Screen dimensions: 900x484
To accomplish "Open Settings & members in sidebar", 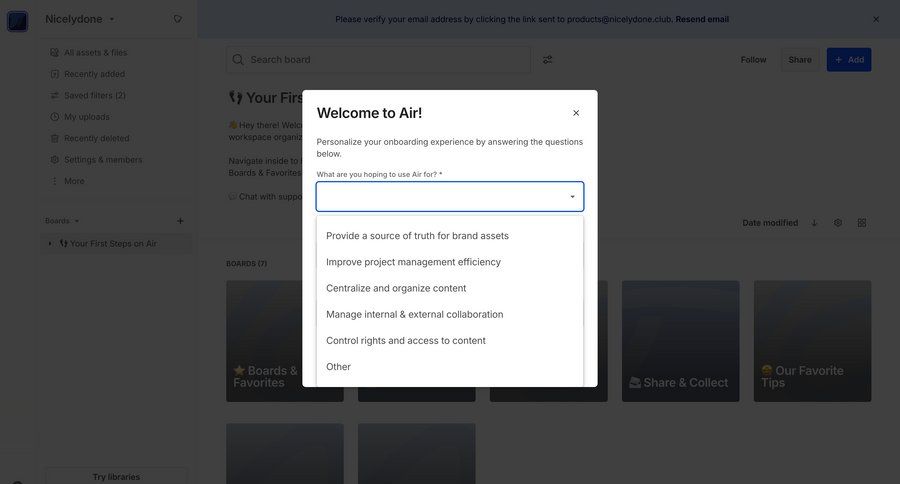I will (x=102, y=160).
